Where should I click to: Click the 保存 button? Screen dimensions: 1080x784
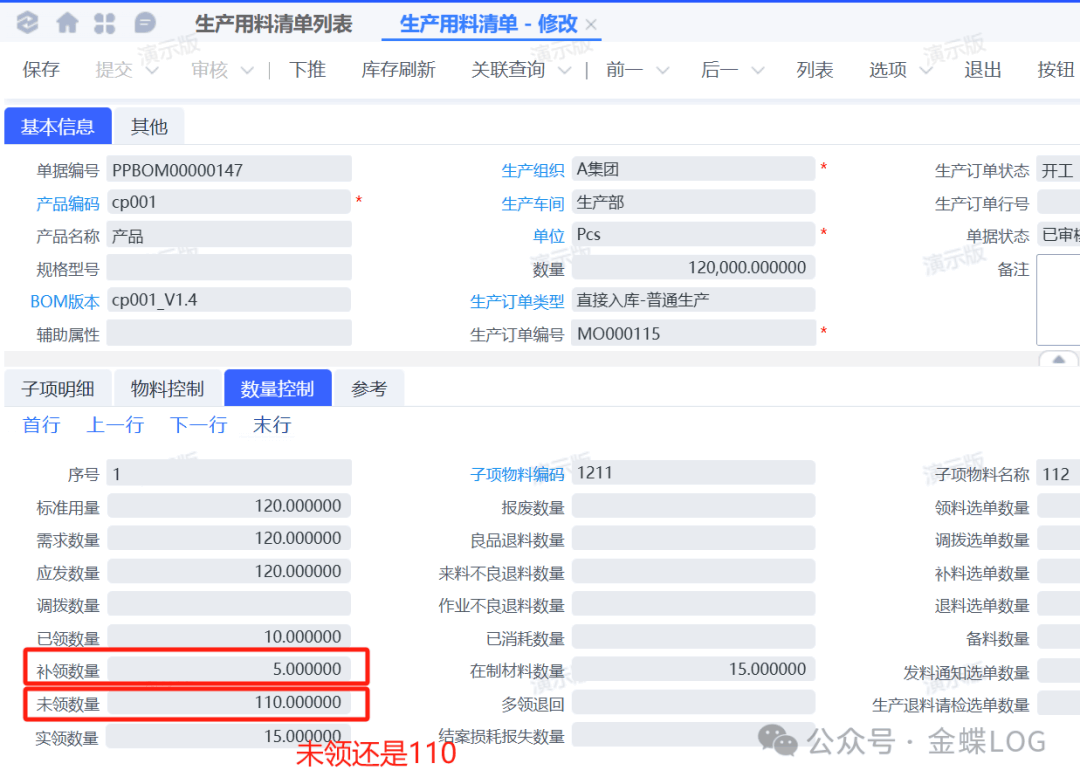click(x=41, y=70)
